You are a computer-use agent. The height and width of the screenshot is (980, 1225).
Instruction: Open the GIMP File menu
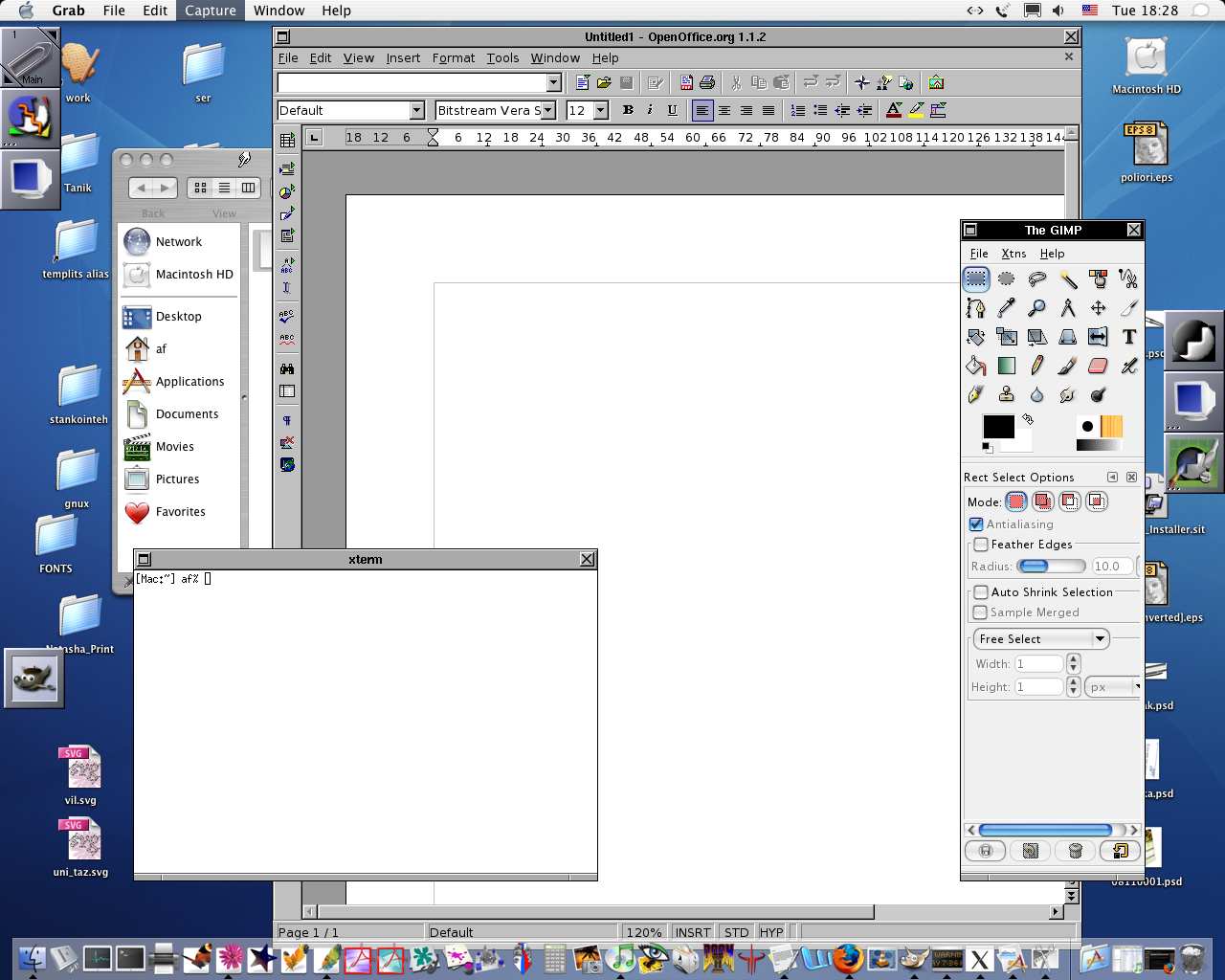pyautogui.click(x=979, y=254)
